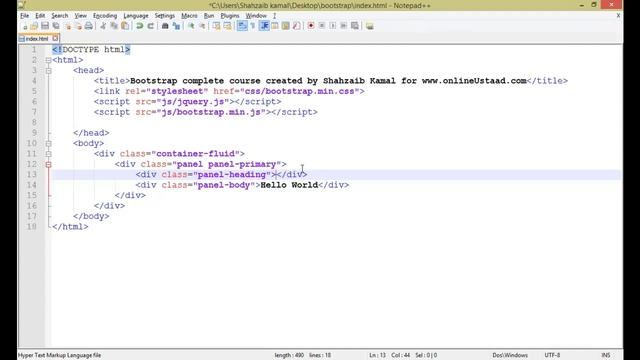Cut selection using the scissors icon
The image size is (640, 360).
coord(103,26)
